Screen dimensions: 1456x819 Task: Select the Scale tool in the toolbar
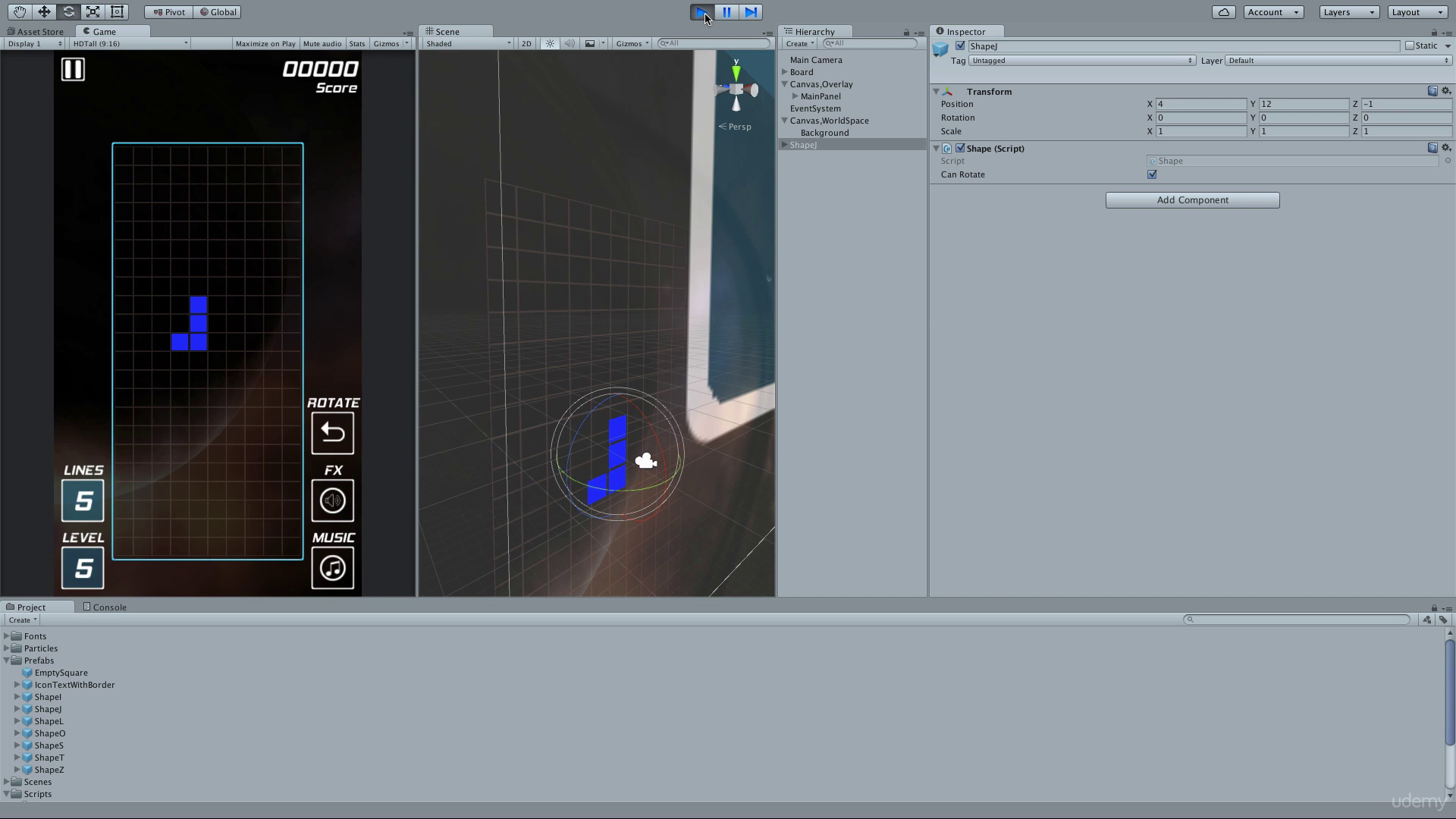point(93,12)
